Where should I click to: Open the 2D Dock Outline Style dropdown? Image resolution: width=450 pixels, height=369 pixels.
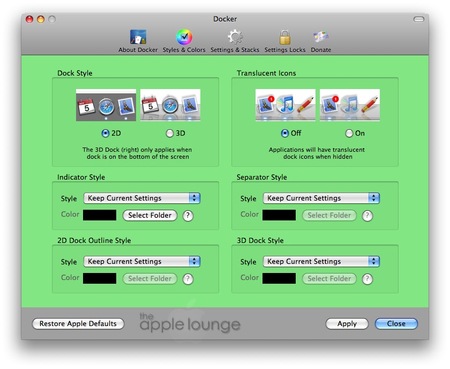(142, 261)
